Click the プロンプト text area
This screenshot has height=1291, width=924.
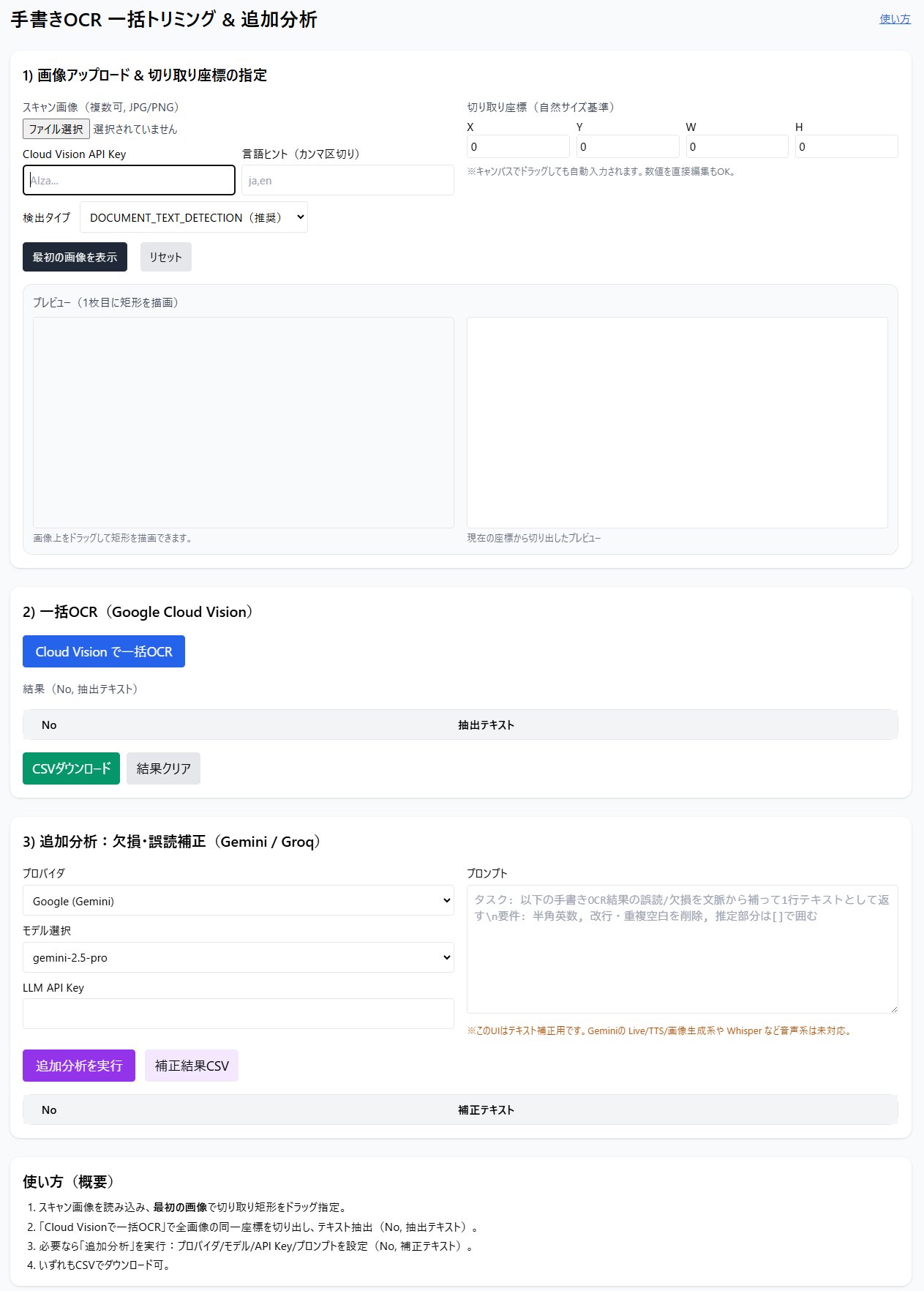(x=683, y=949)
